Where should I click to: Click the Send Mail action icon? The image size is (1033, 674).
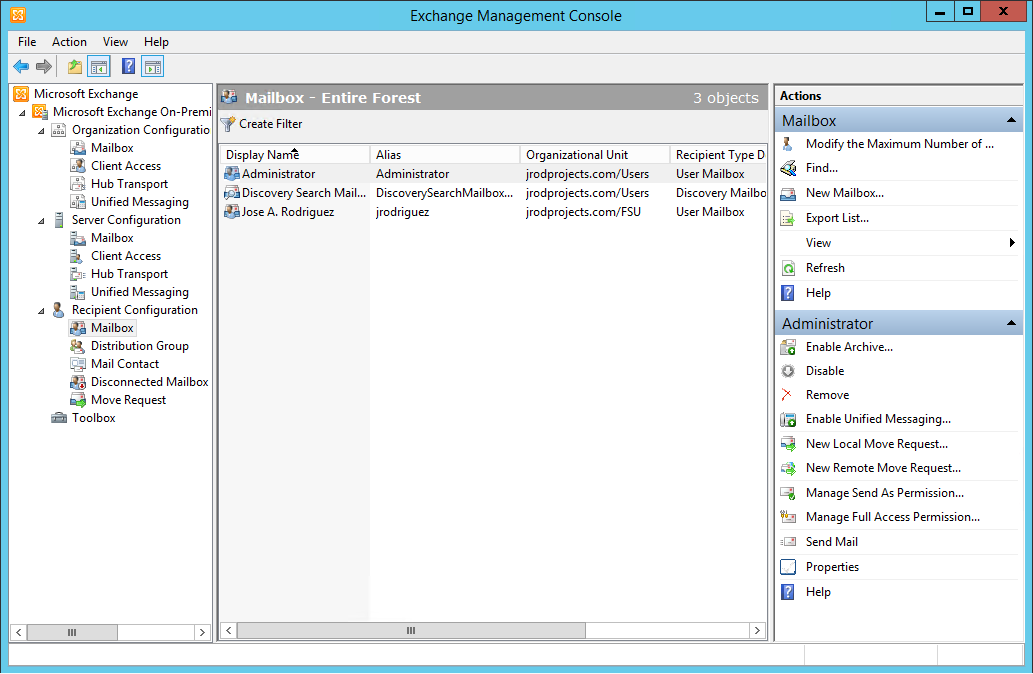click(x=788, y=542)
